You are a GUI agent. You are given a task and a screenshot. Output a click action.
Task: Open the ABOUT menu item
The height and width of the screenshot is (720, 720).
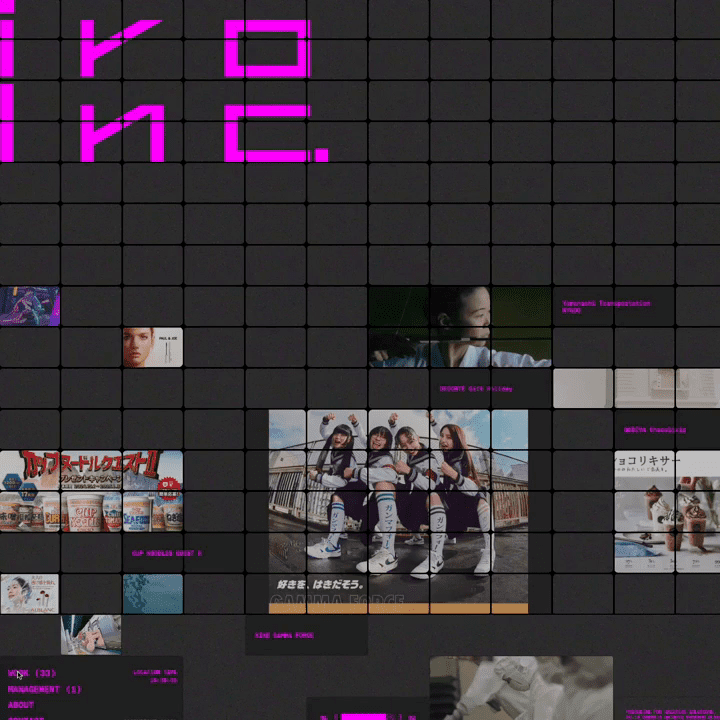21,705
